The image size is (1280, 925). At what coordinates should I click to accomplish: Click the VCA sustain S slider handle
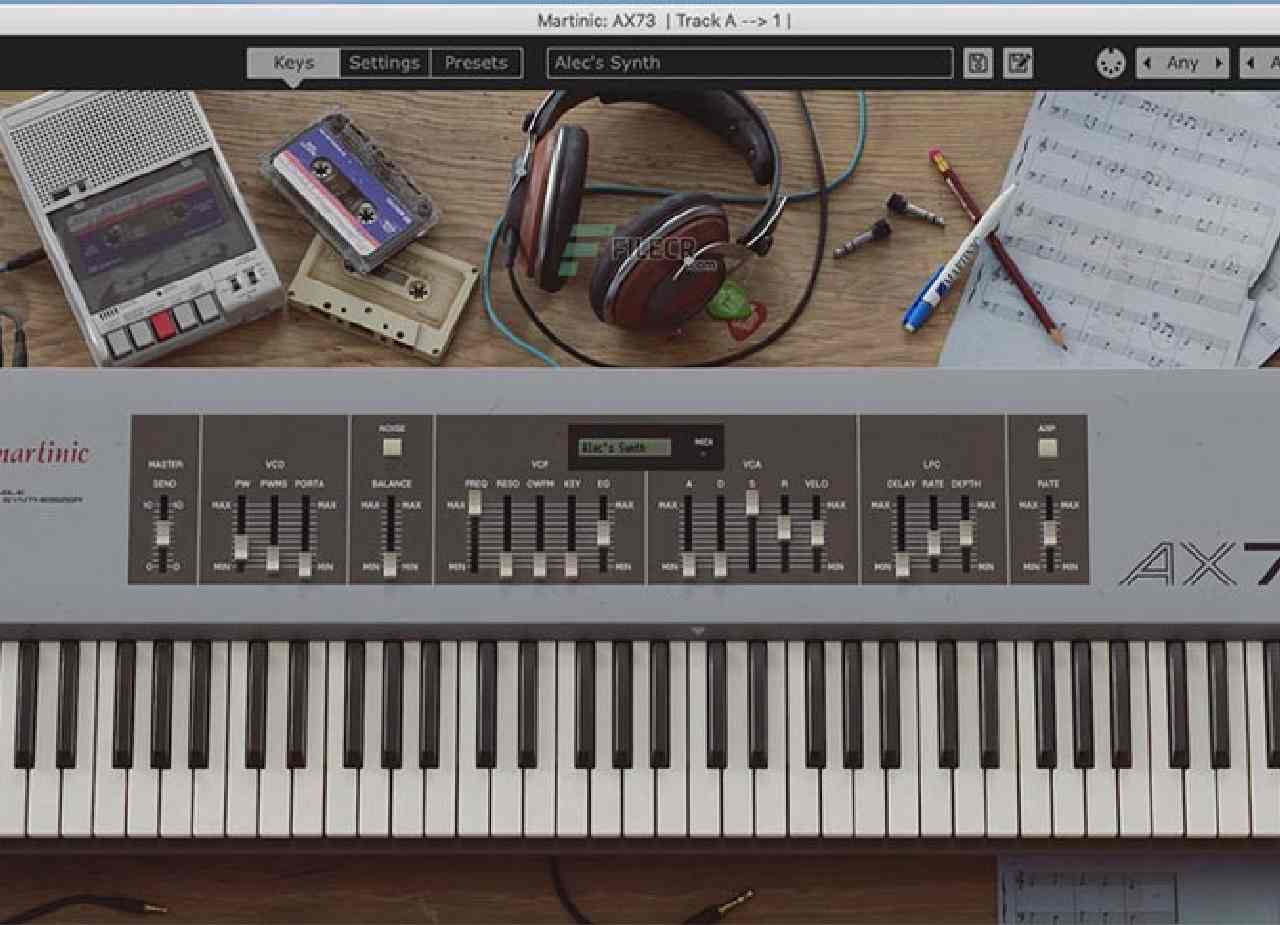point(752,502)
